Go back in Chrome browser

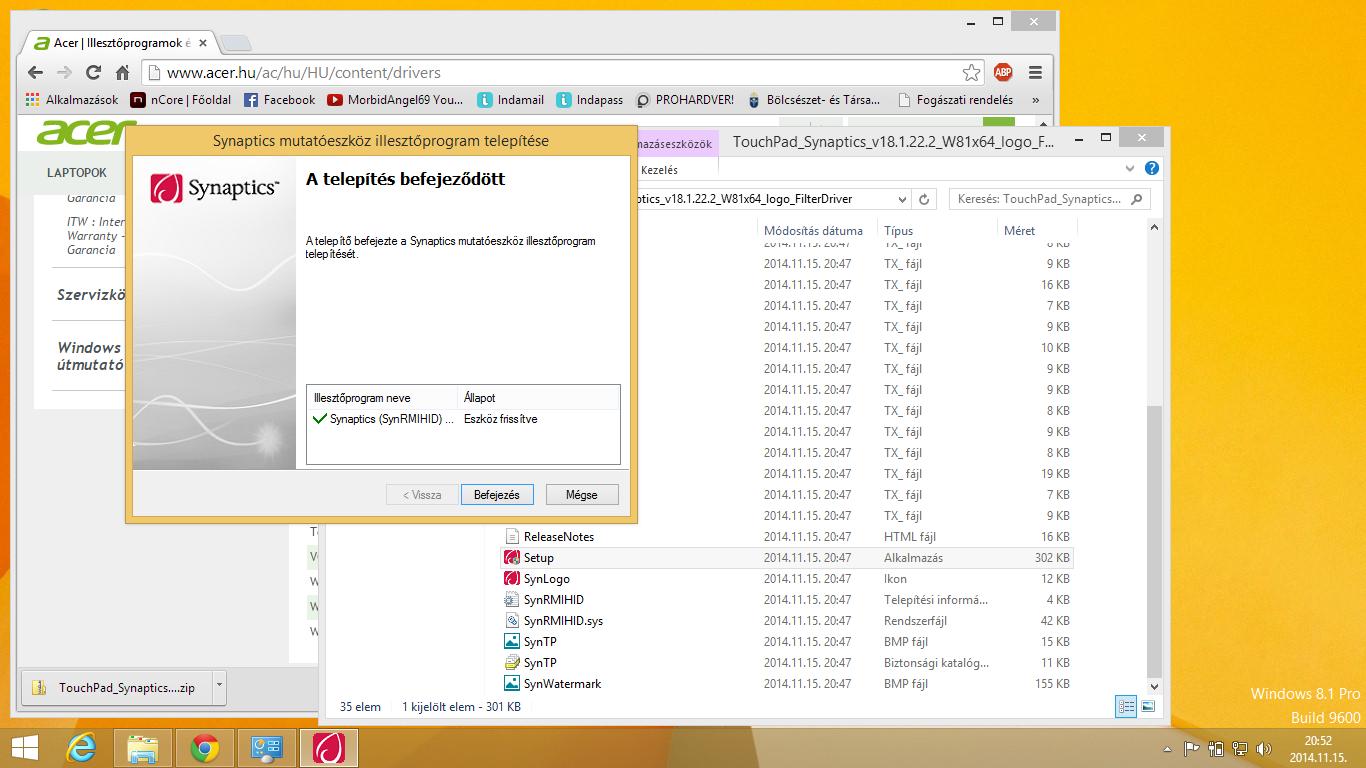(x=36, y=72)
